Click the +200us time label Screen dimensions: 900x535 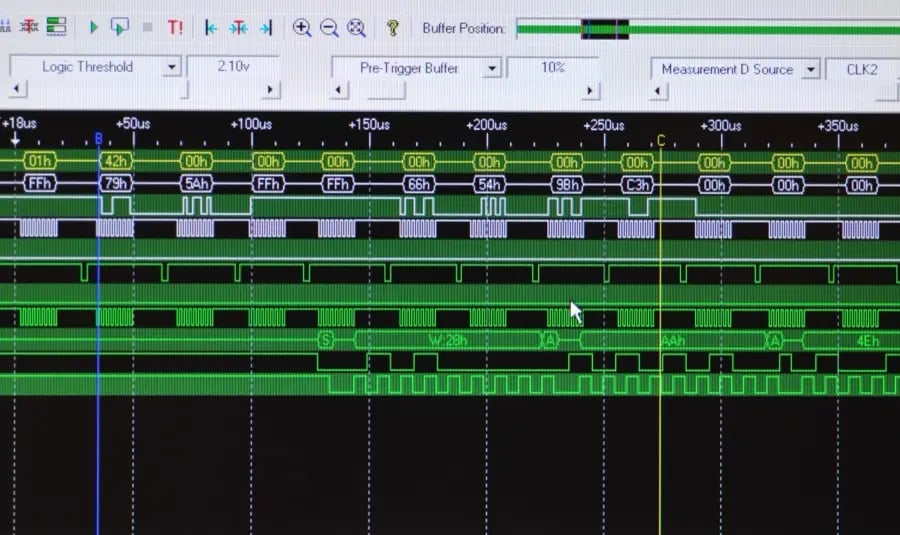[487, 125]
